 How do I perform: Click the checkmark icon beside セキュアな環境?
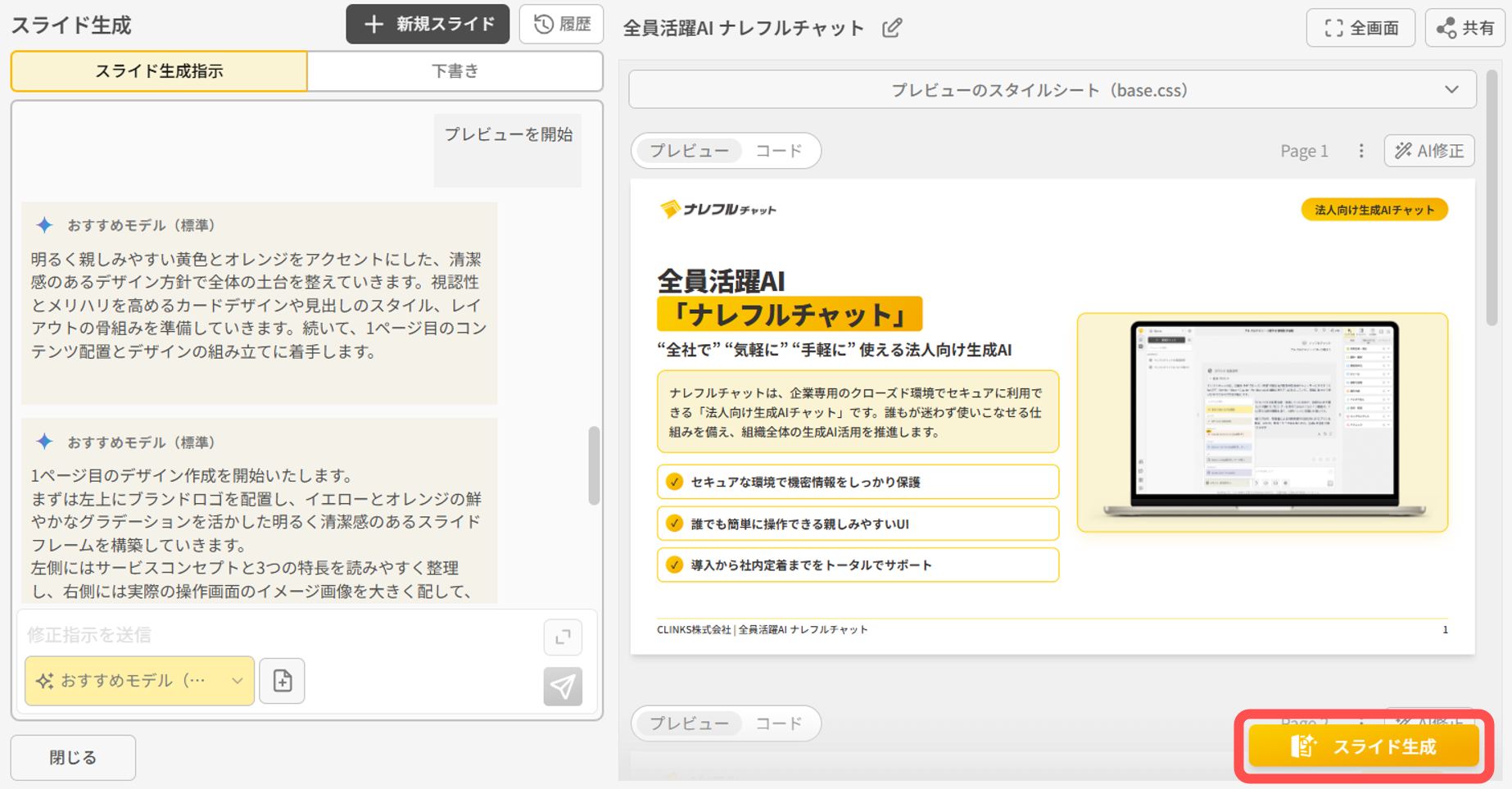[x=674, y=482]
